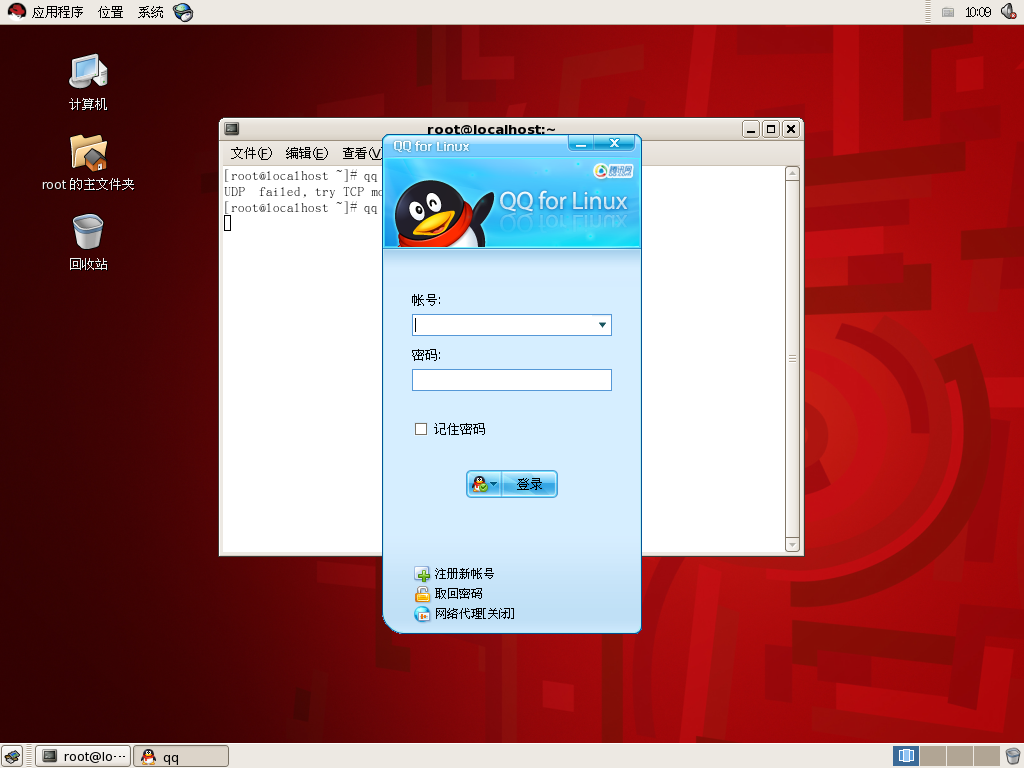
Task: Open the terminal 查看 menu
Action: (x=362, y=153)
